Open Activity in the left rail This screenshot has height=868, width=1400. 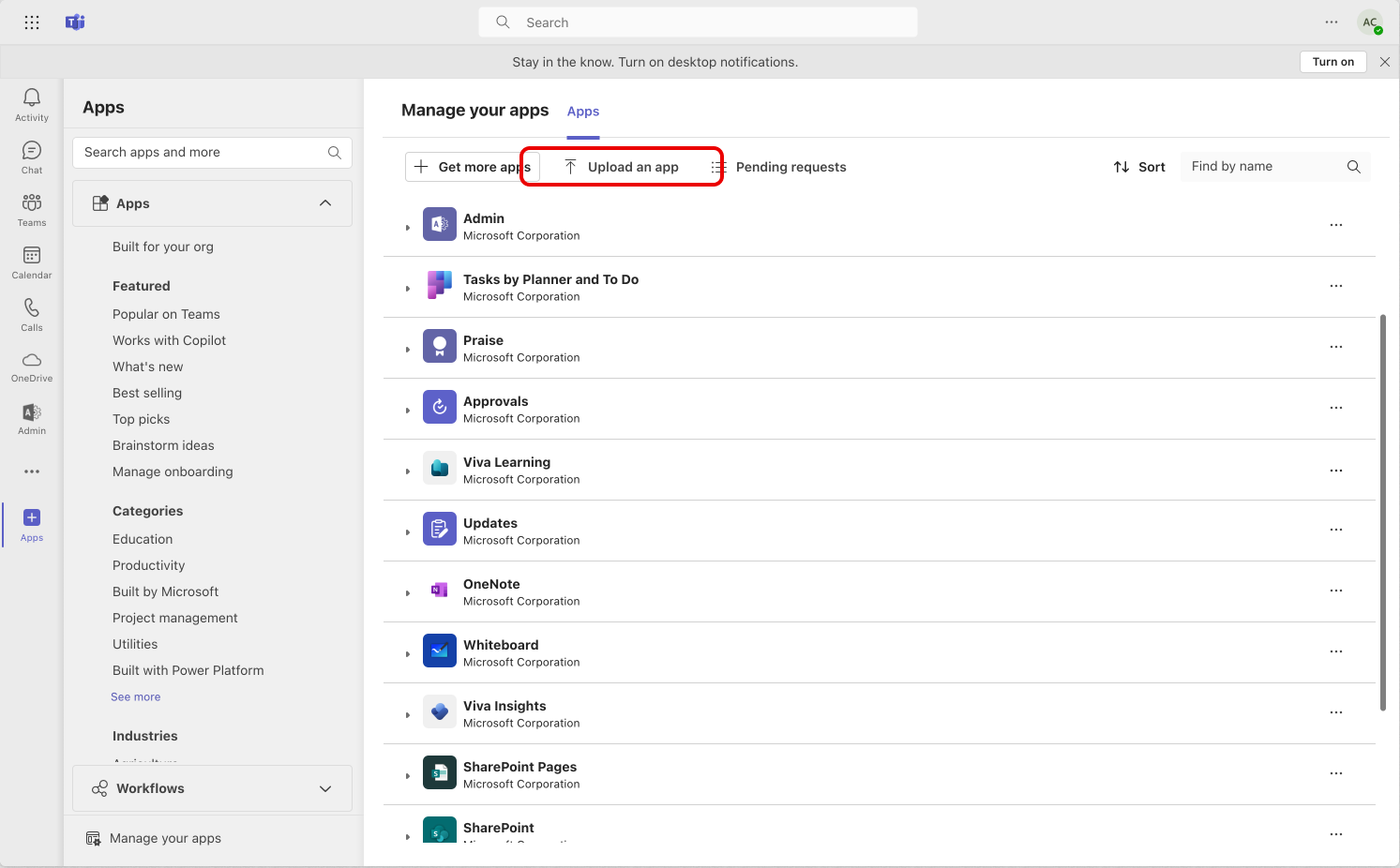pyautogui.click(x=32, y=105)
